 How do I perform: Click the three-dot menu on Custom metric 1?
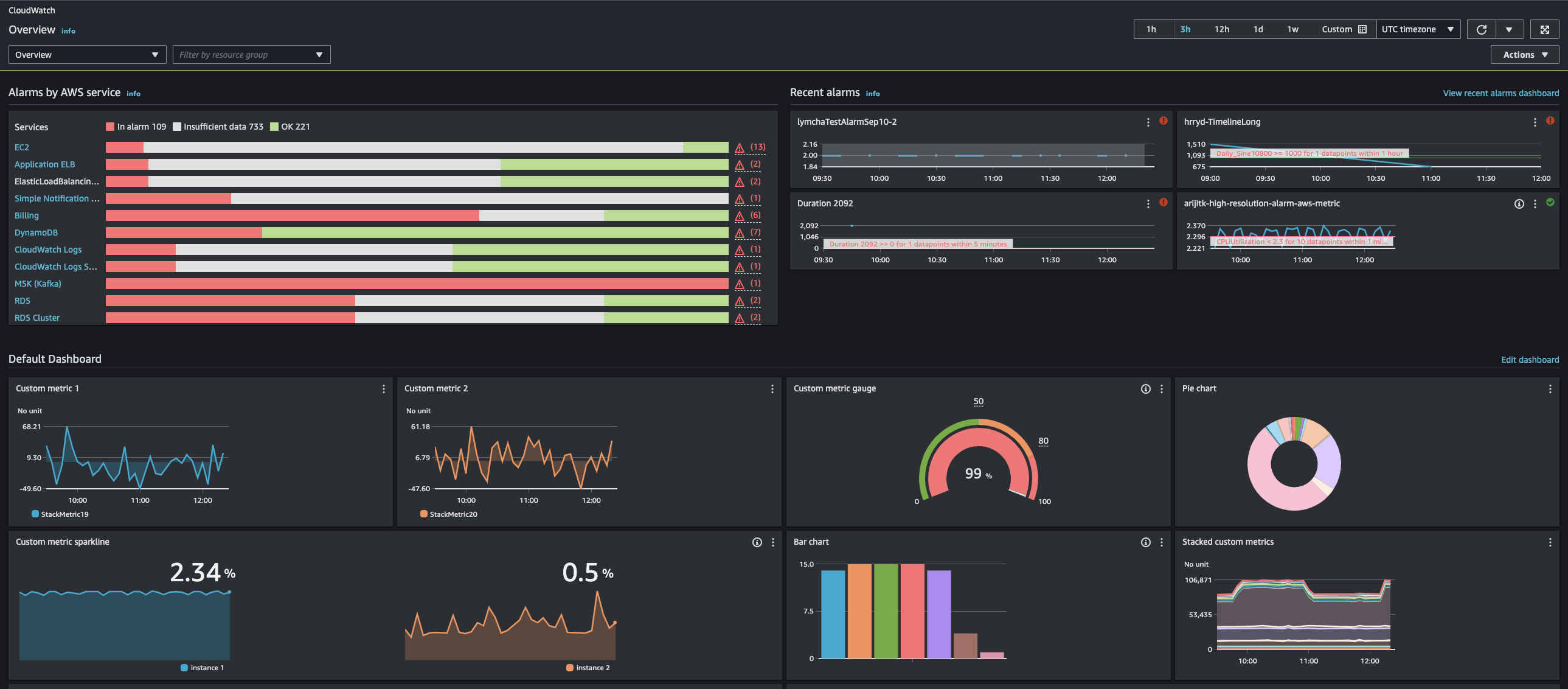pyautogui.click(x=384, y=389)
